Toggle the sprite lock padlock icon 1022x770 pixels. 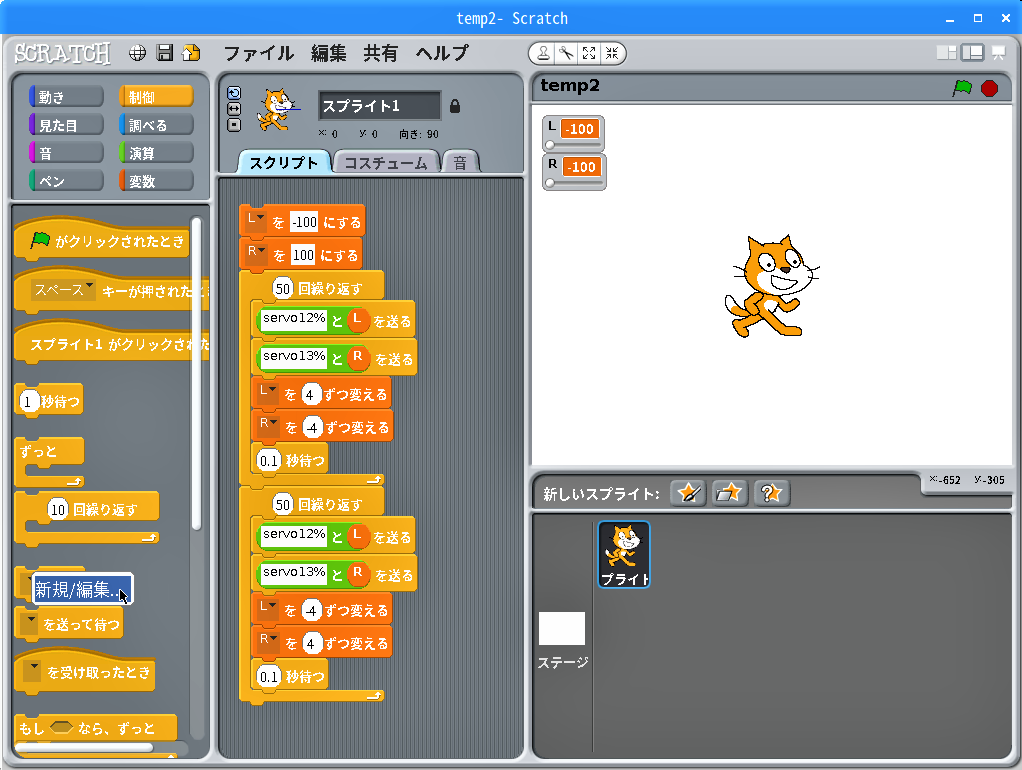point(455,106)
